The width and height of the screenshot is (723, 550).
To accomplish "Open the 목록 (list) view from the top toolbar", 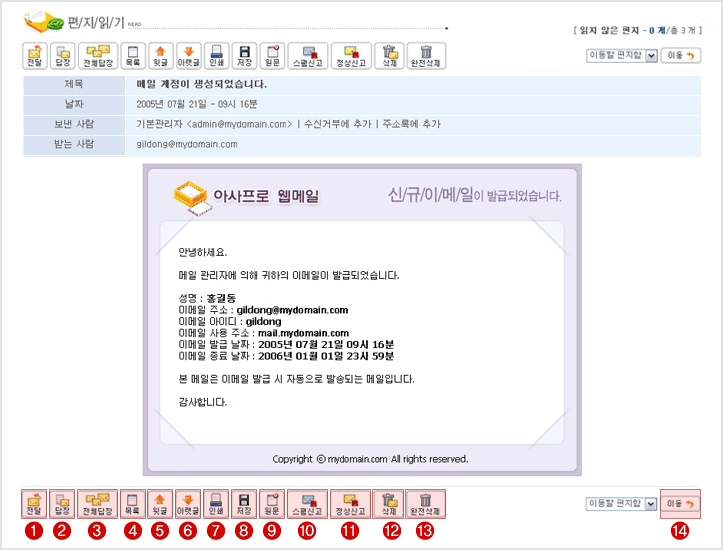I will point(132,55).
